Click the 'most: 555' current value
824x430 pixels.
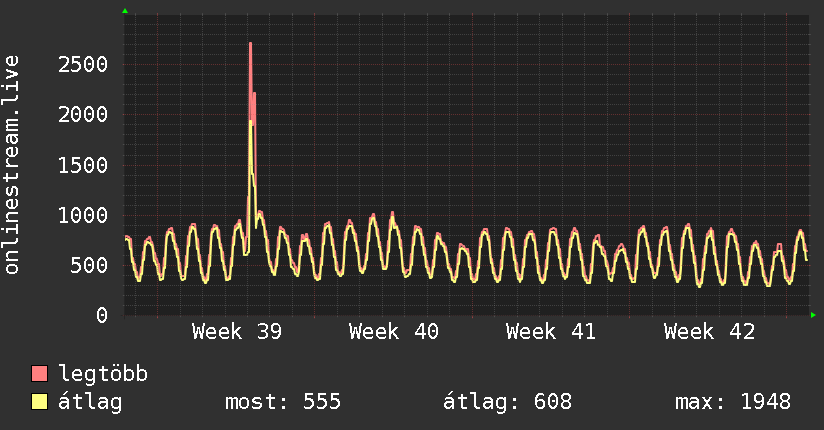[283, 402]
